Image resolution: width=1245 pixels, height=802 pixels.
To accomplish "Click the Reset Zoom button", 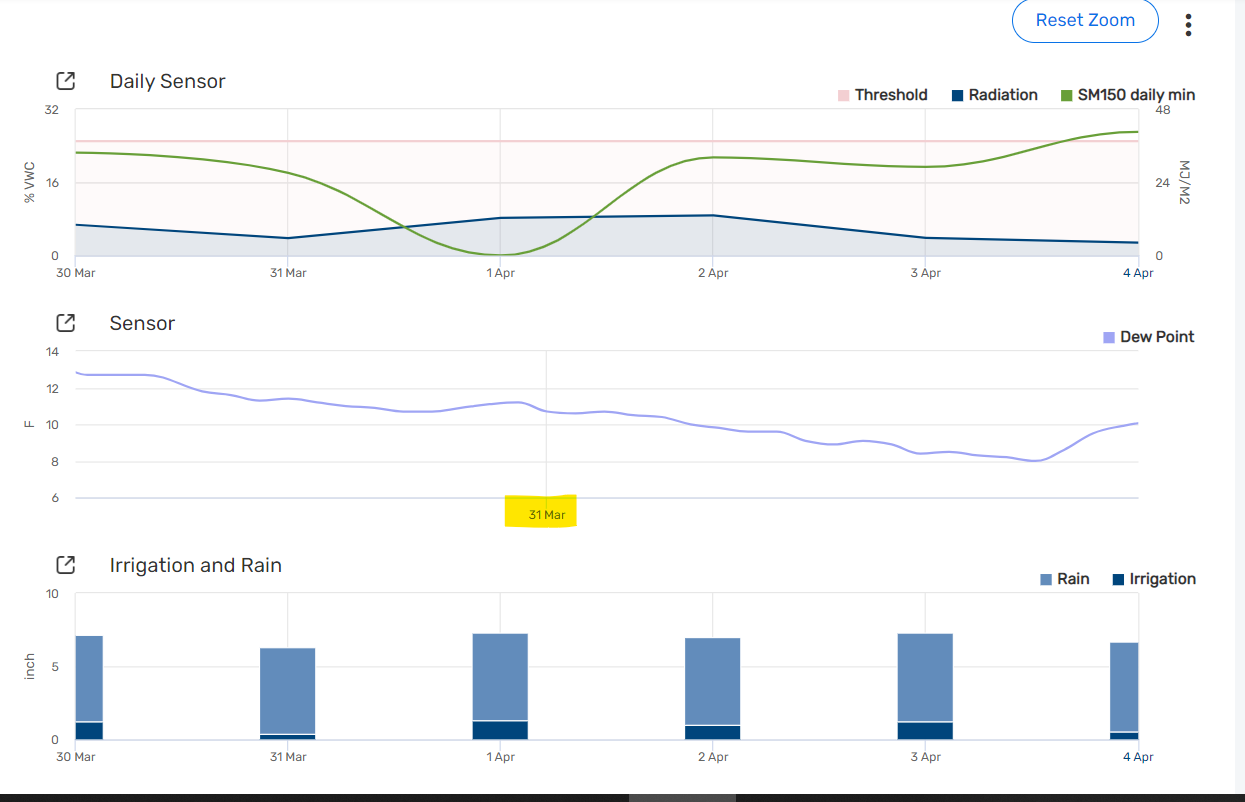I will [x=1085, y=20].
